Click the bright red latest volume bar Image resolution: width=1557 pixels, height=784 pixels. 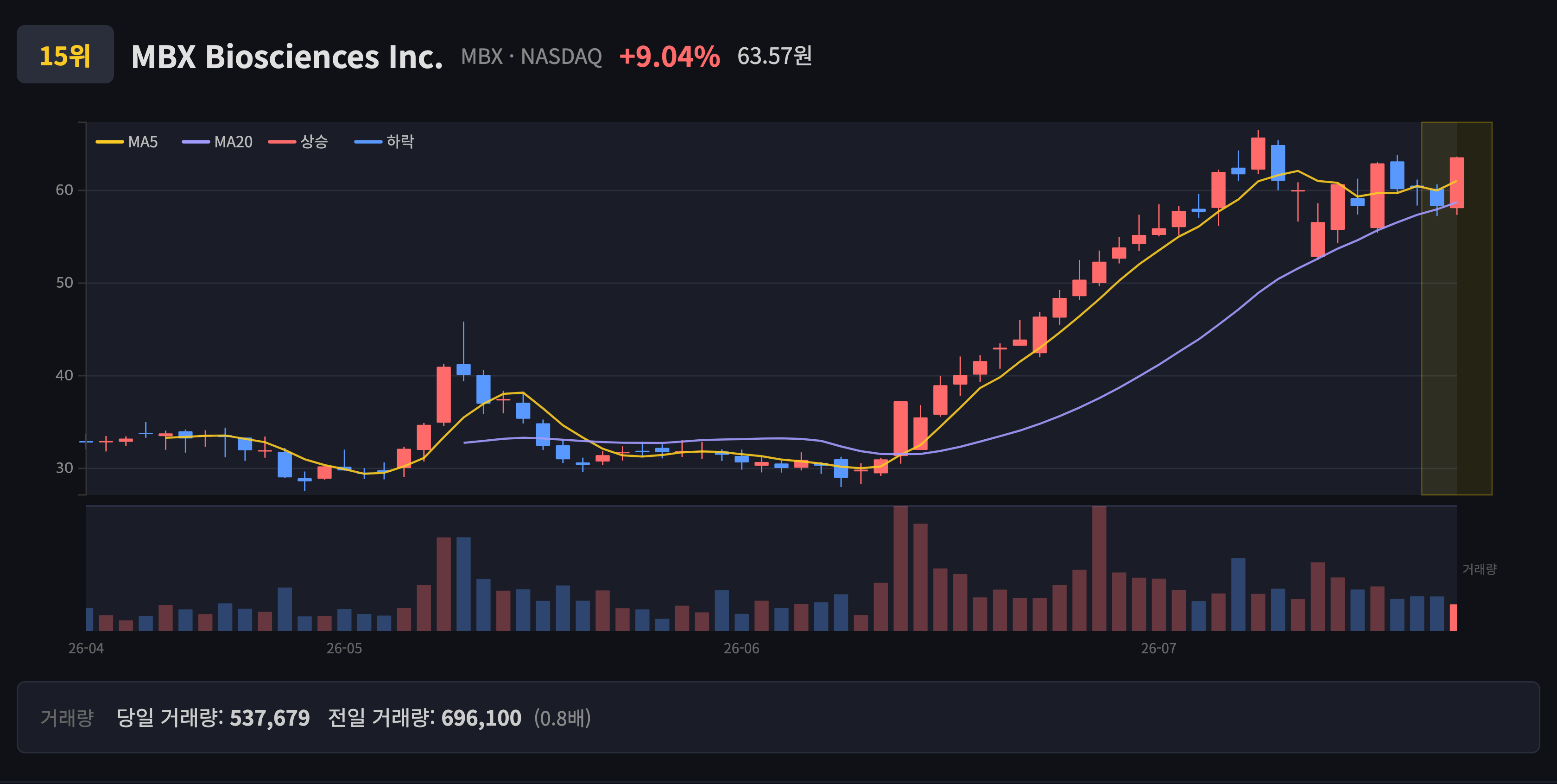(x=1454, y=617)
